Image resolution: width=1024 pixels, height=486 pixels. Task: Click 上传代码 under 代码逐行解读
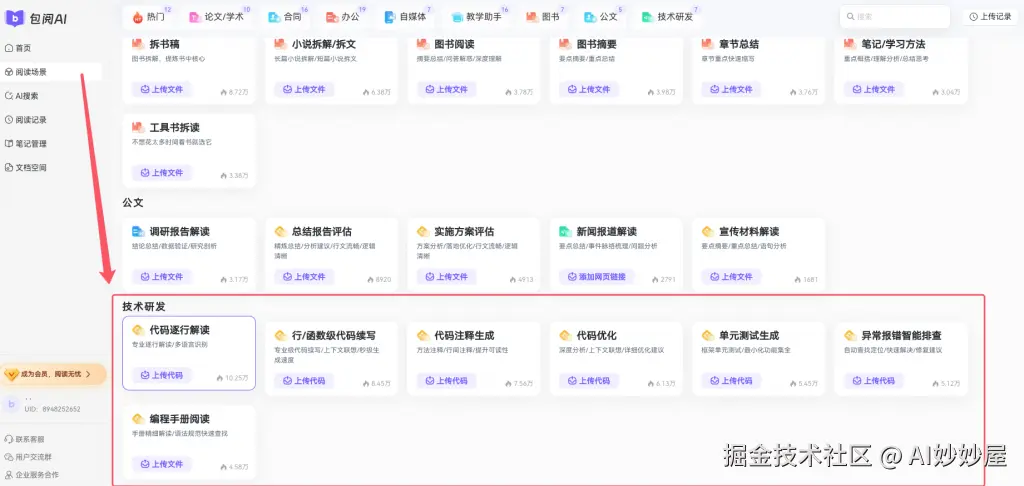[x=162, y=375]
